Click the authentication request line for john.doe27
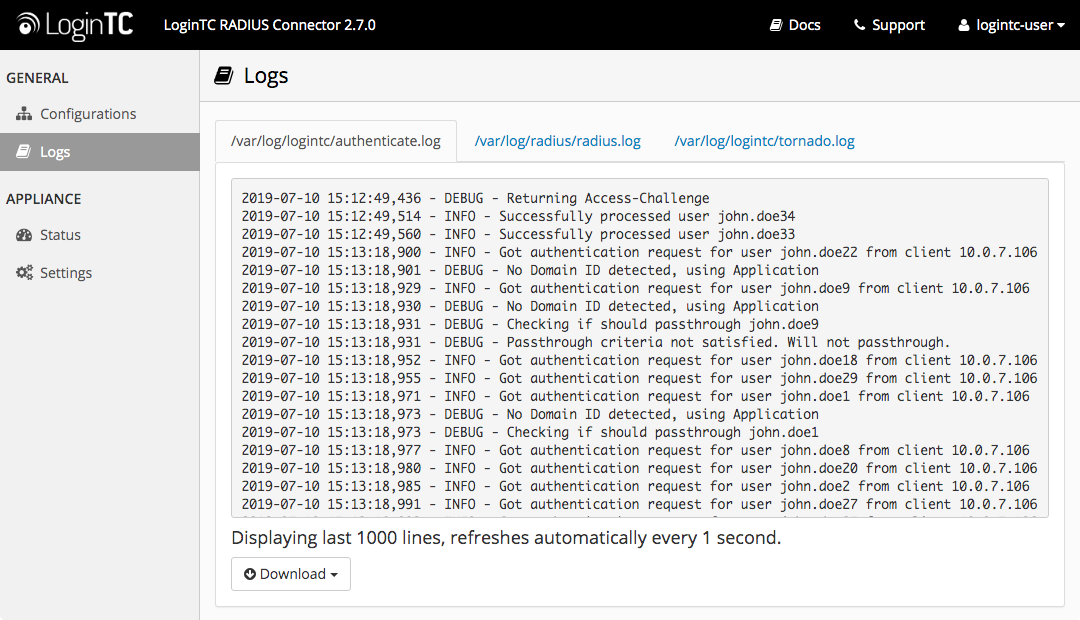1080x620 pixels. (639, 504)
